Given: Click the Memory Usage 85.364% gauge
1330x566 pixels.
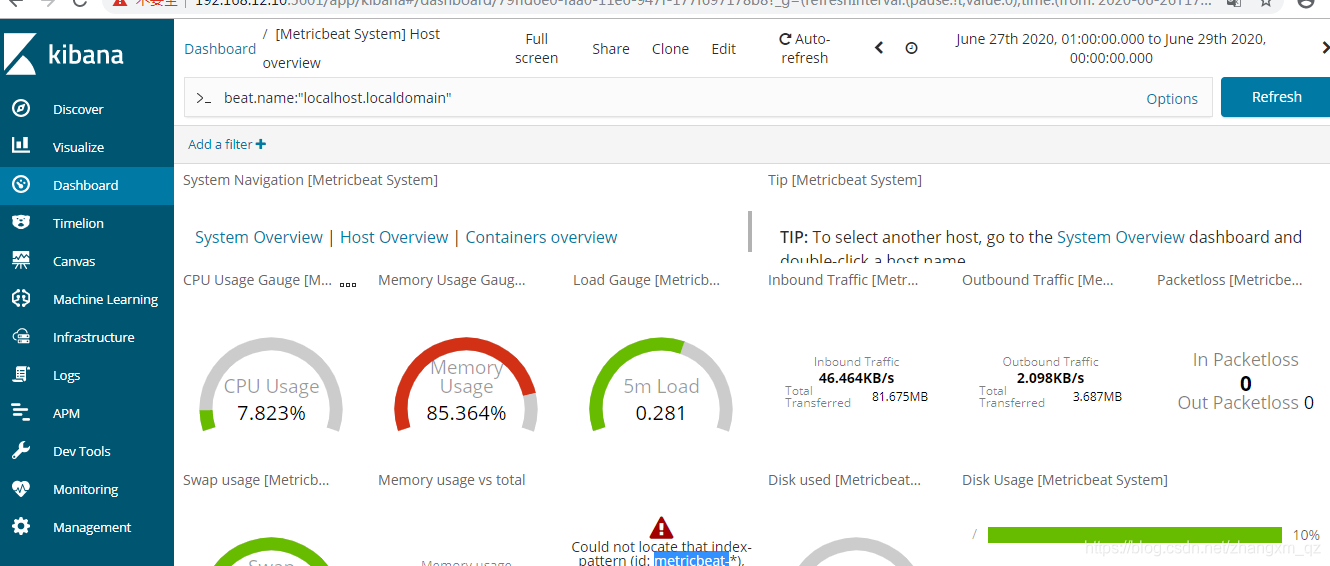Looking at the screenshot, I should click(x=466, y=385).
